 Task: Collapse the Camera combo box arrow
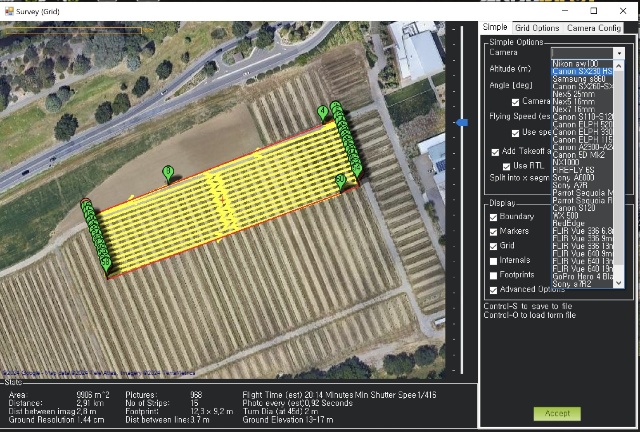(x=618, y=52)
